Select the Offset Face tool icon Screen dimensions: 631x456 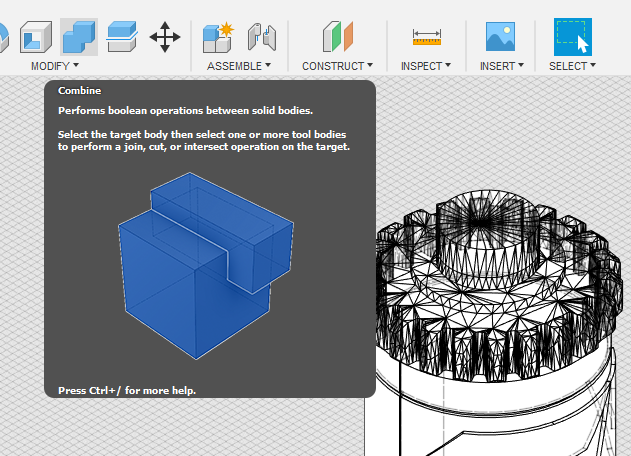[122, 37]
